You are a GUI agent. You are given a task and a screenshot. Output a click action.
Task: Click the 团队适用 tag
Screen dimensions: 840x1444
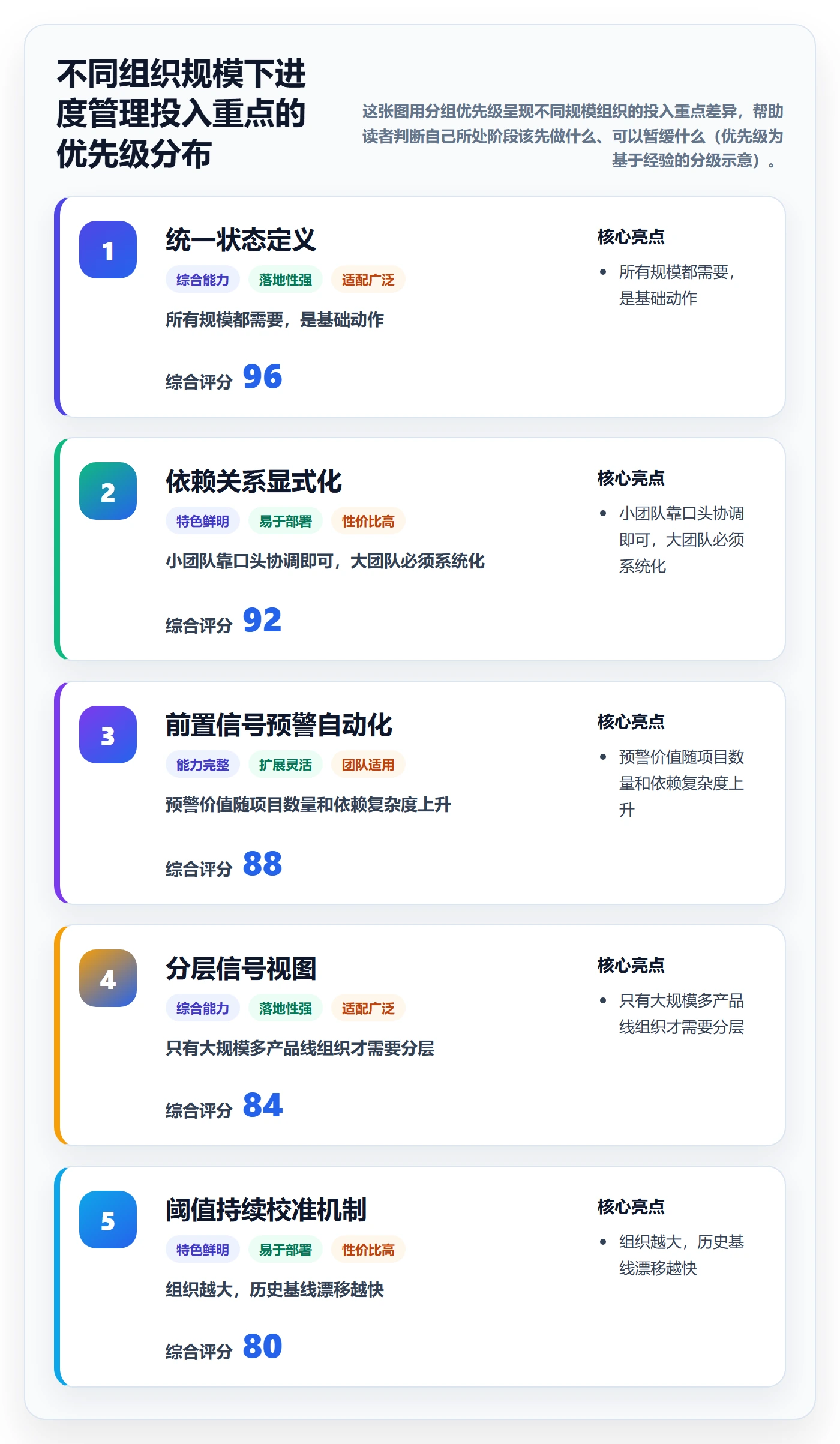pyautogui.click(x=368, y=765)
